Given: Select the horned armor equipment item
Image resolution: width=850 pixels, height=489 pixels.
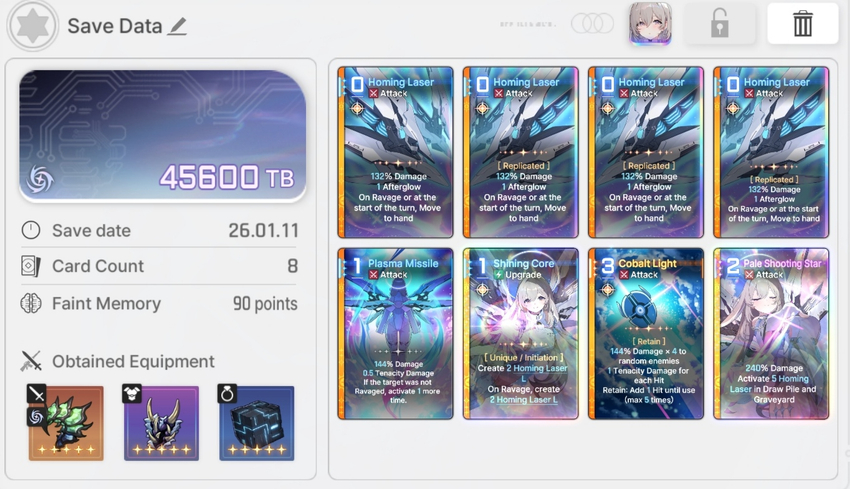Looking at the screenshot, I should pos(161,423).
